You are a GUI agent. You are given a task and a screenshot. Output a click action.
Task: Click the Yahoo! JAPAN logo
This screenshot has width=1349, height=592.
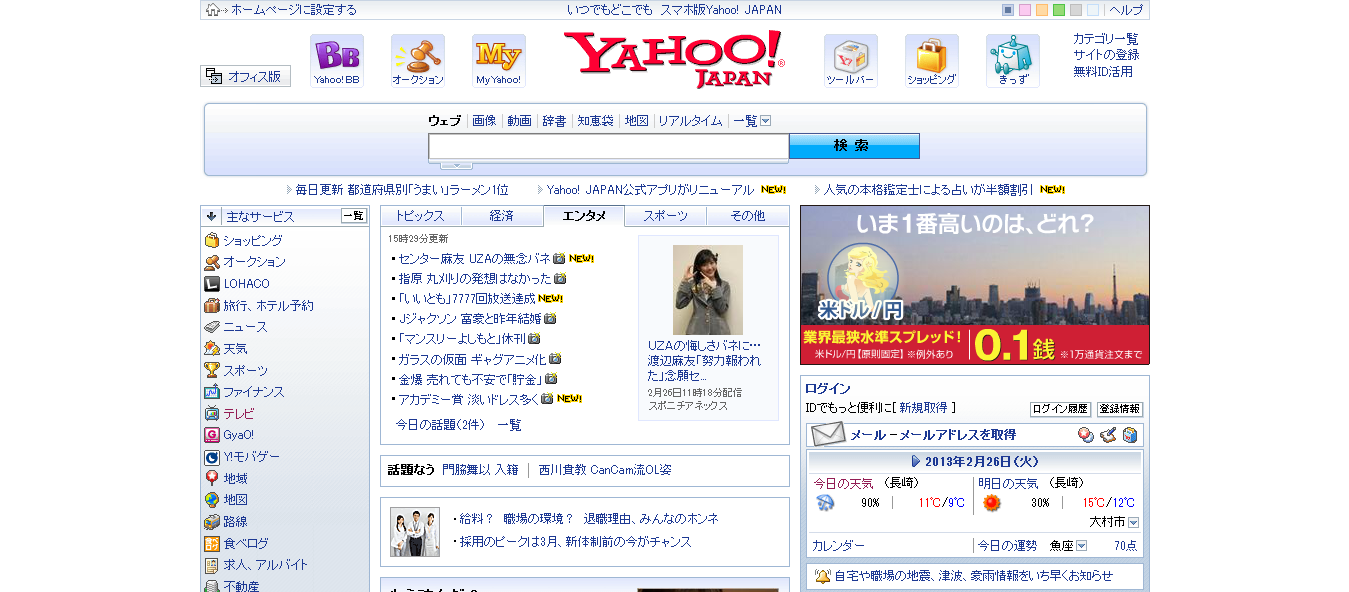tap(674, 59)
